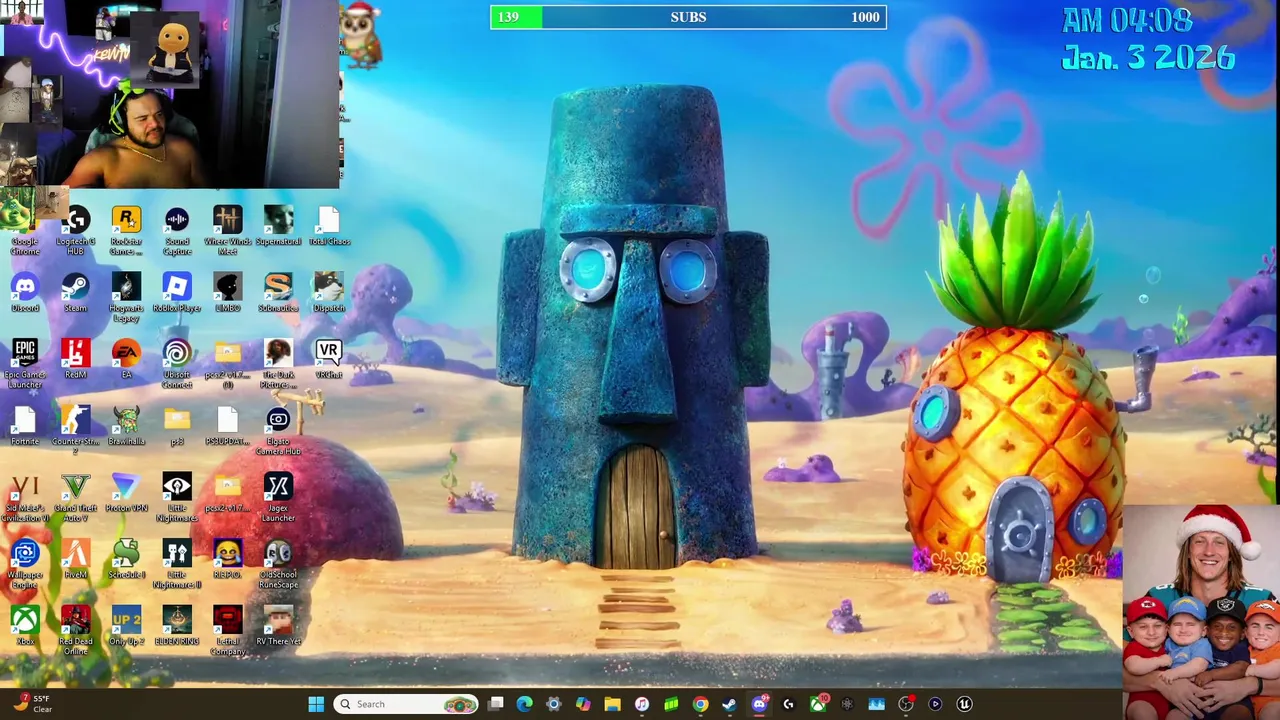
Task: Open Xbox app with notification badge on taskbar
Action: [x=818, y=704]
